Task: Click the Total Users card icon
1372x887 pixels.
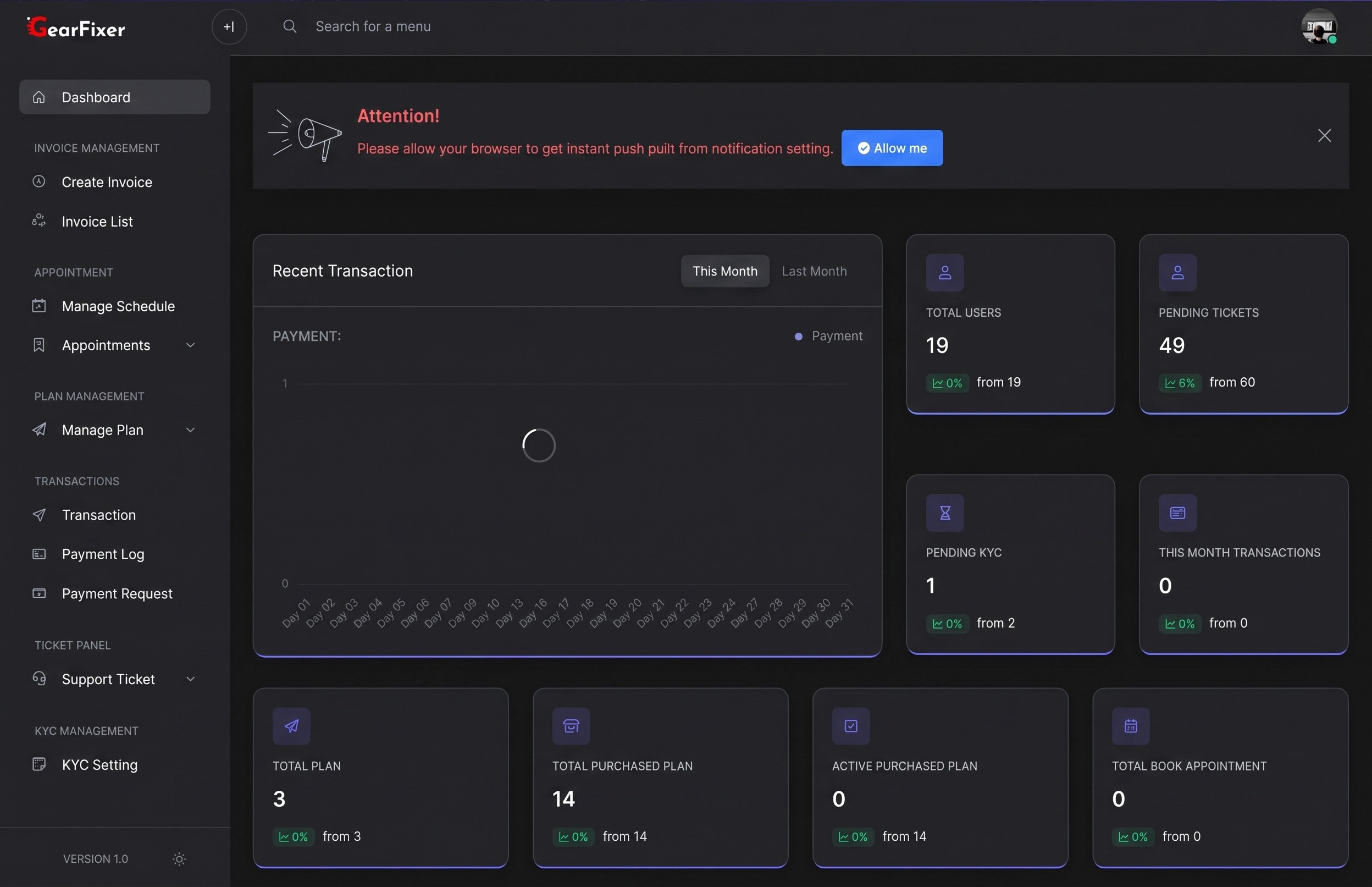Action: 944,272
